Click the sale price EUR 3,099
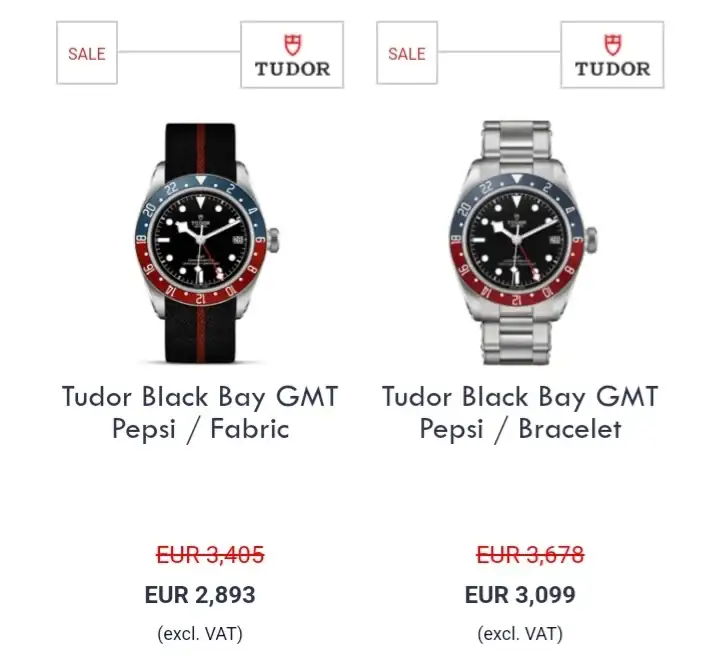The height and width of the screenshot is (661, 719). coord(520,595)
